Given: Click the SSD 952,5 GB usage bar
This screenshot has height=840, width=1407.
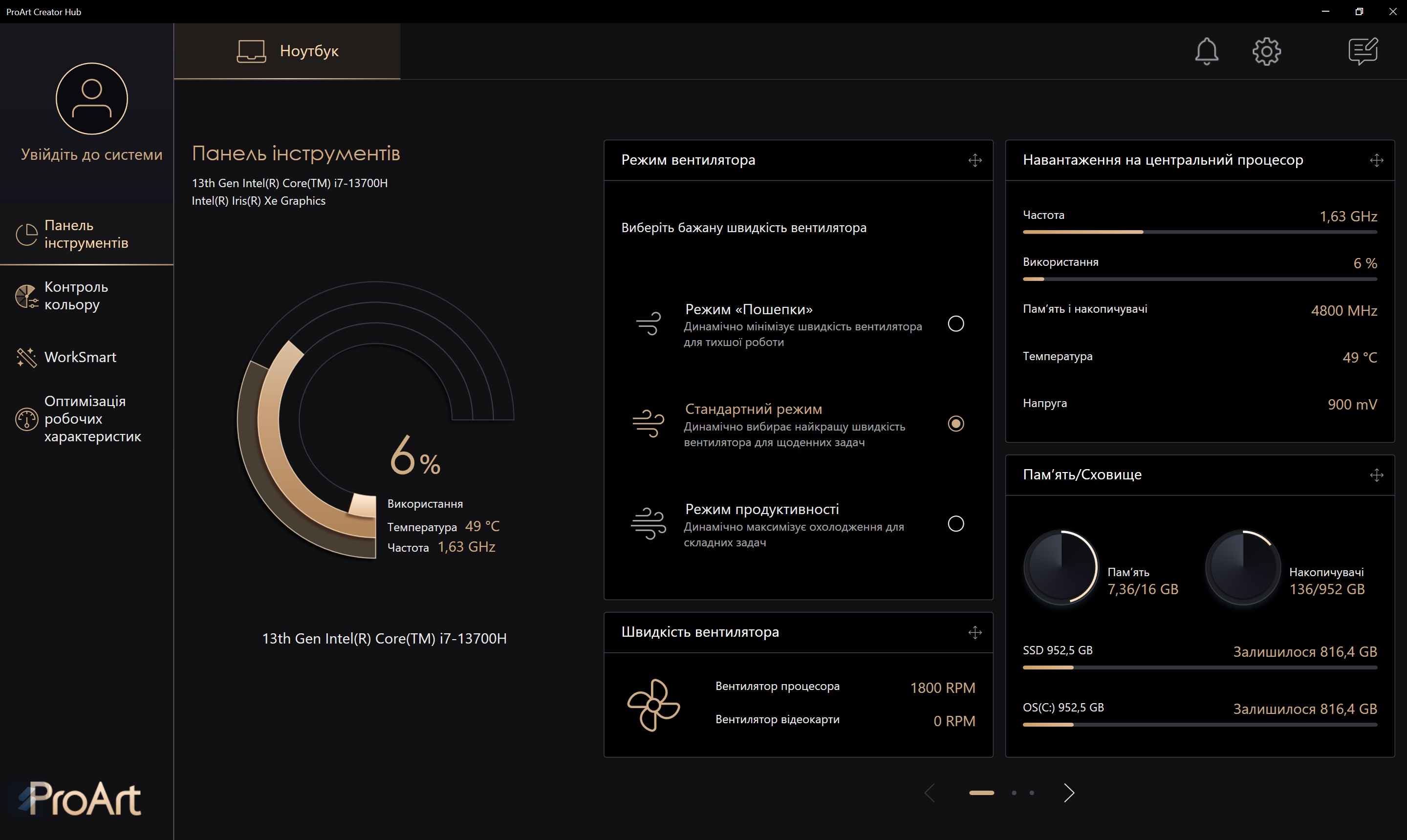Looking at the screenshot, I should [x=1199, y=668].
